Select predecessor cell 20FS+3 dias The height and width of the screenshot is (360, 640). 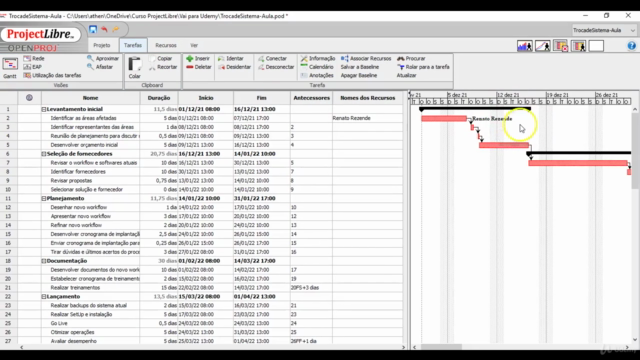coord(311,288)
